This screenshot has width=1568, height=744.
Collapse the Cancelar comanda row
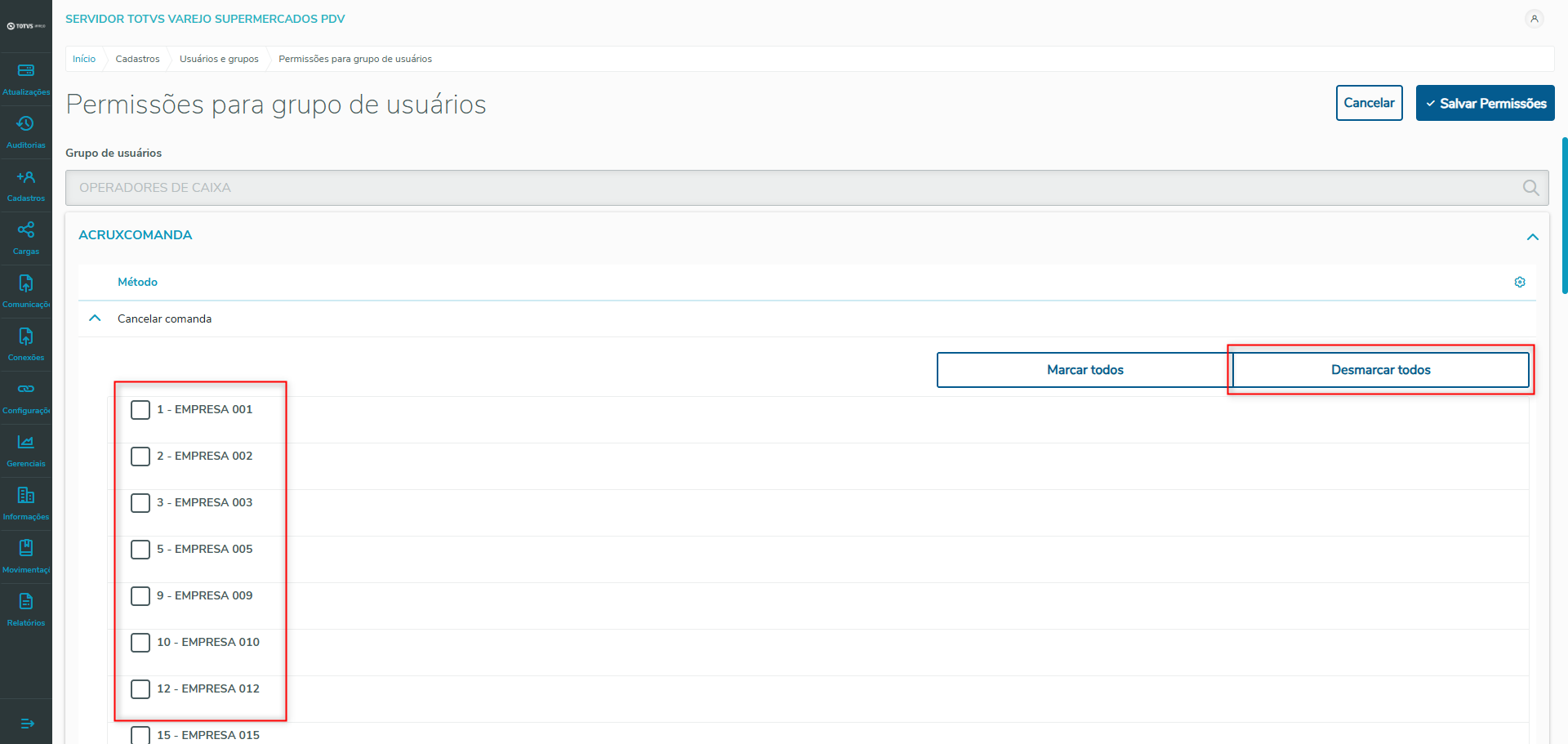[x=95, y=319]
